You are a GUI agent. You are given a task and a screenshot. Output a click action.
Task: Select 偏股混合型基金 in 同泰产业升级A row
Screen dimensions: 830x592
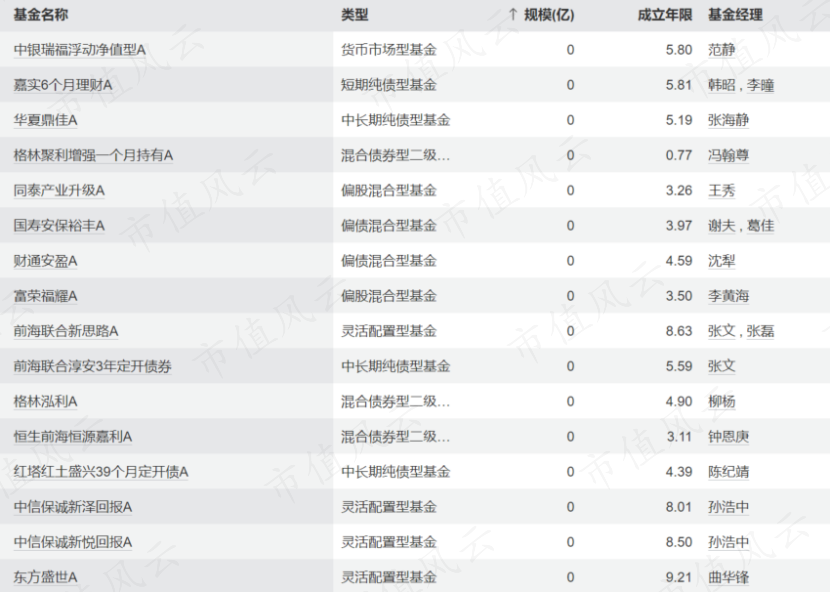(389, 191)
